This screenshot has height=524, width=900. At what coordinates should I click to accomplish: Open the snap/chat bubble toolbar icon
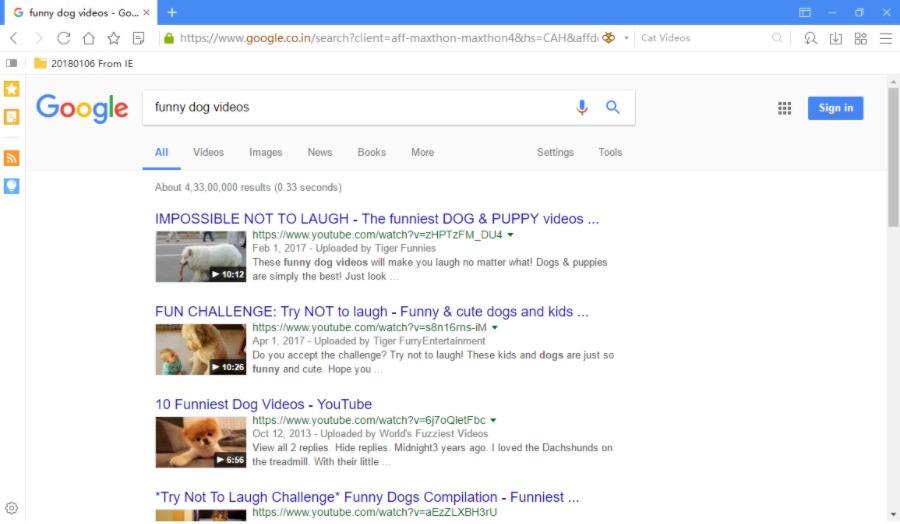pyautogui.click(x=810, y=38)
